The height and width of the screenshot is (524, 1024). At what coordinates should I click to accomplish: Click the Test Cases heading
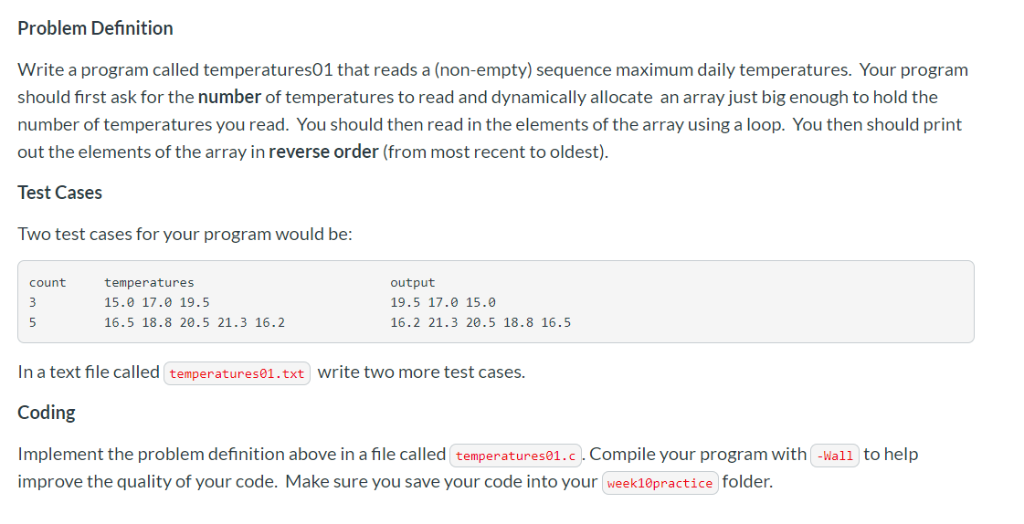tap(60, 193)
